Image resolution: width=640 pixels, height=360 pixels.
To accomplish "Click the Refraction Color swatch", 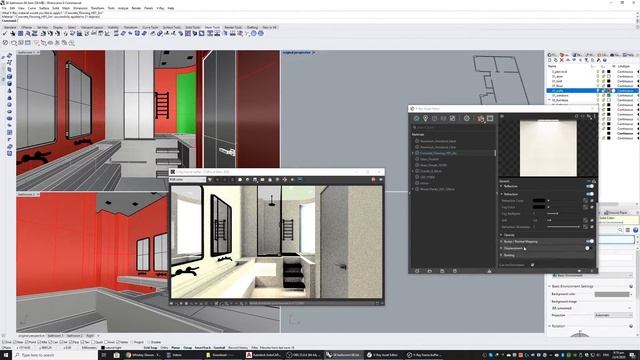I will pos(539,200).
